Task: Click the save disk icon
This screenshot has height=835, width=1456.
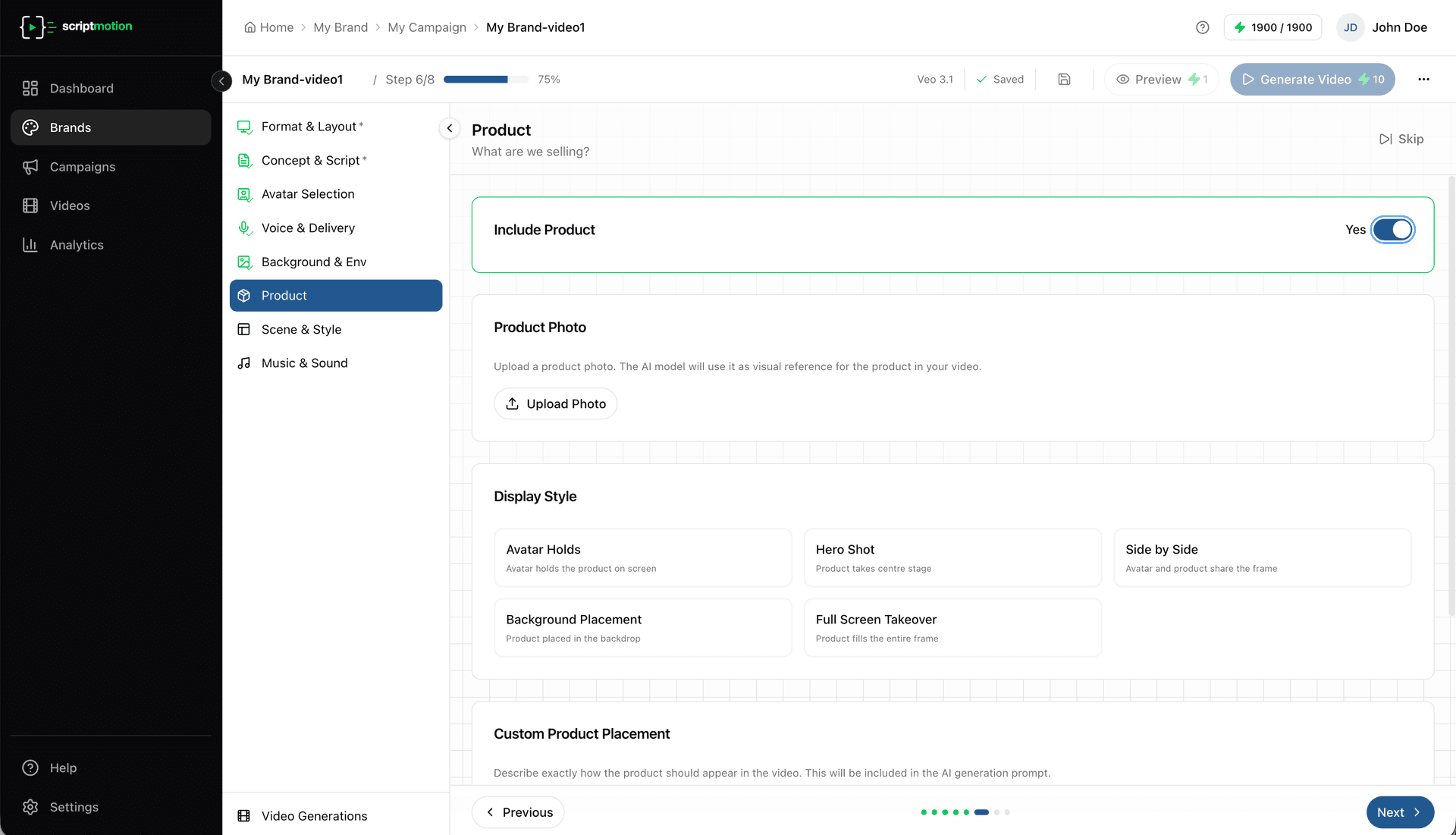Action: point(1064,79)
